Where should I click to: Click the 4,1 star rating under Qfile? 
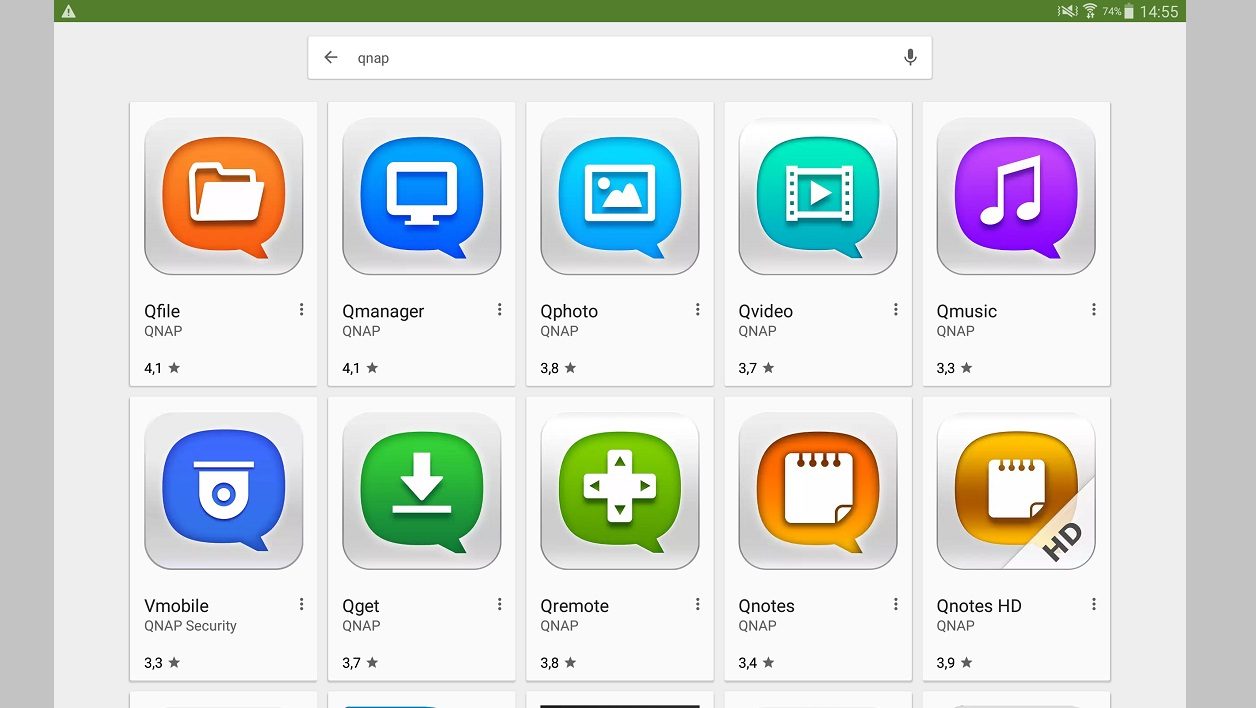pos(162,368)
